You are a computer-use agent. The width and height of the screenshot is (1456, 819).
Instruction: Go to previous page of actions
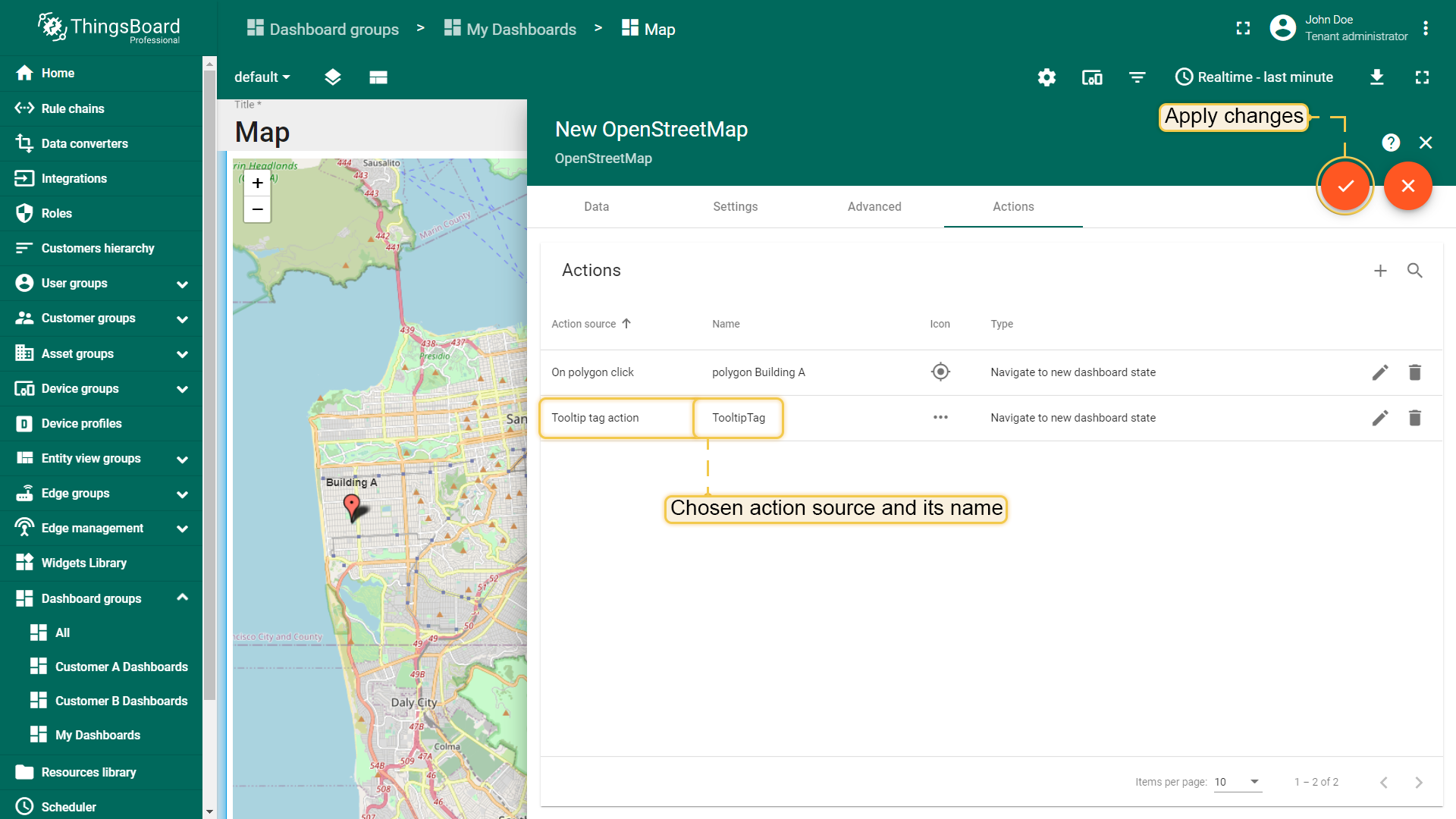[1384, 782]
